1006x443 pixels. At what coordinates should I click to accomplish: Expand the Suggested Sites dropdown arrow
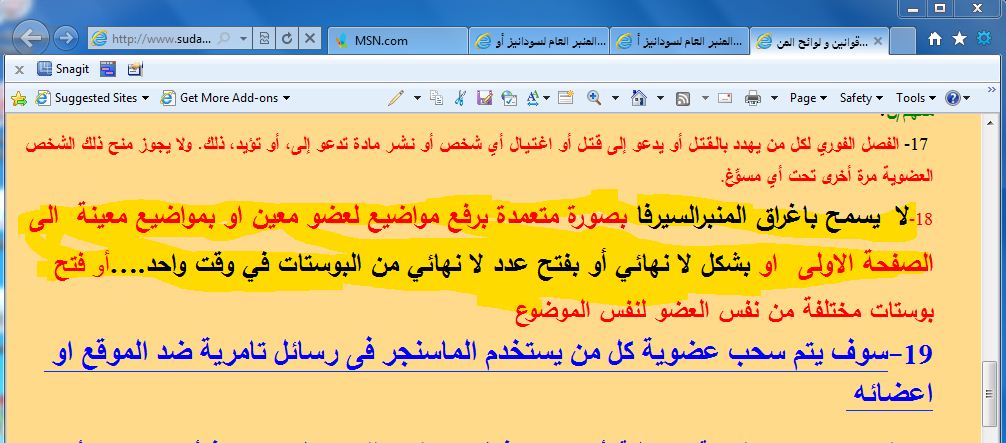tap(144, 98)
